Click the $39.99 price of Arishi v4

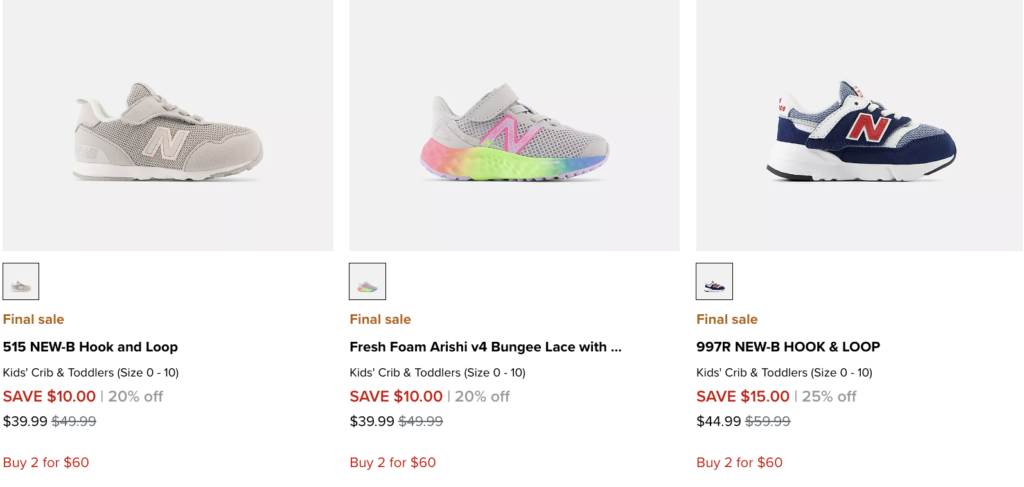(x=372, y=421)
